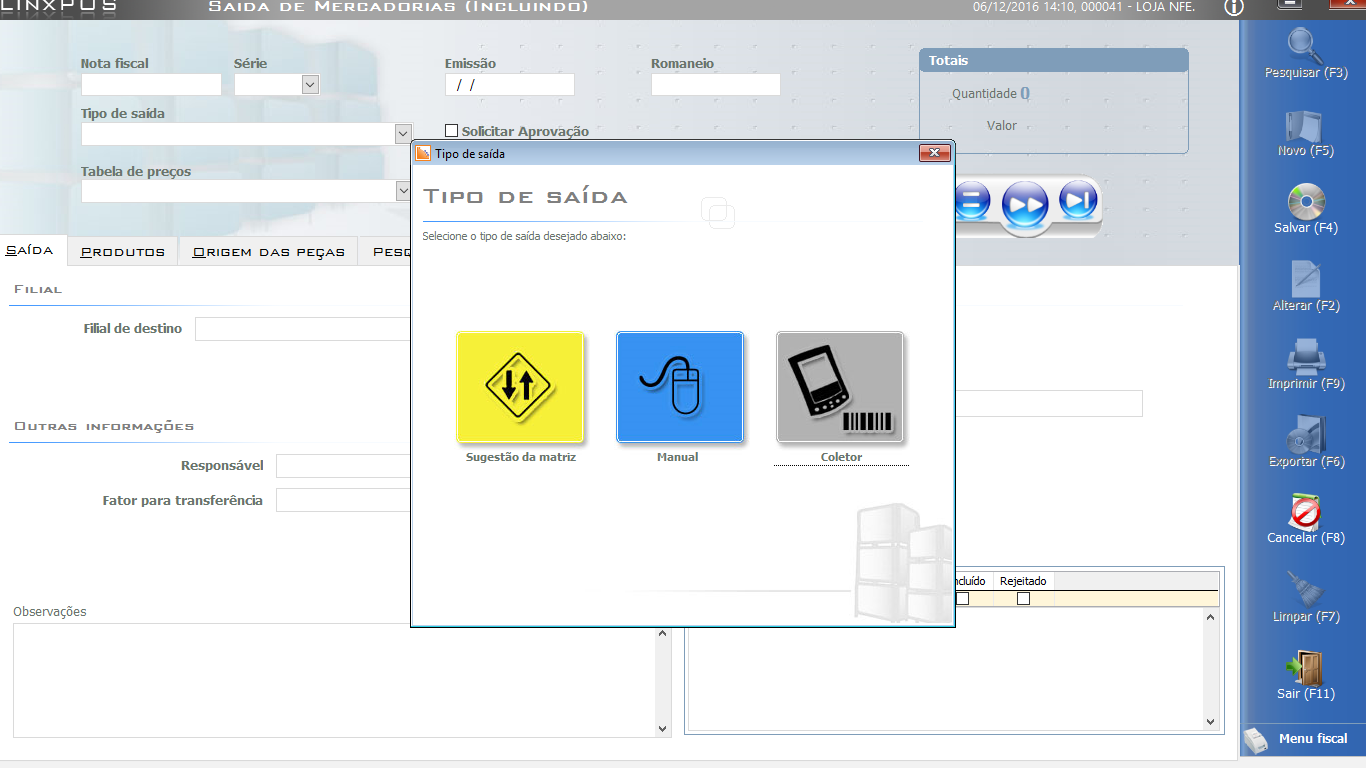This screenshot has height=768, width=1366.
Task: Choose the blue Manual mouse tile
Action: 680,387
